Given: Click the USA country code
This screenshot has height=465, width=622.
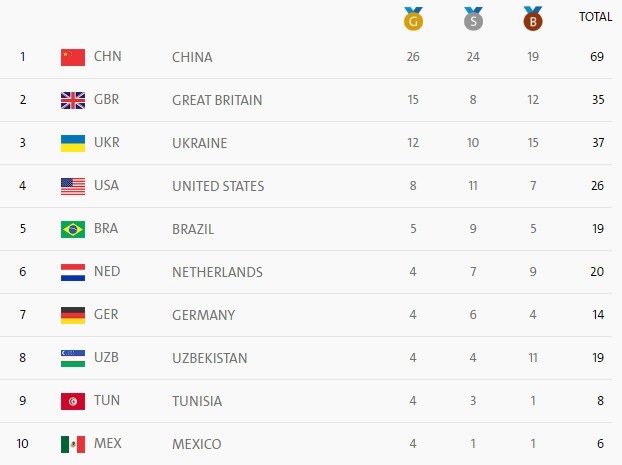Looking at the screenshot, I should tap(106, 186).
